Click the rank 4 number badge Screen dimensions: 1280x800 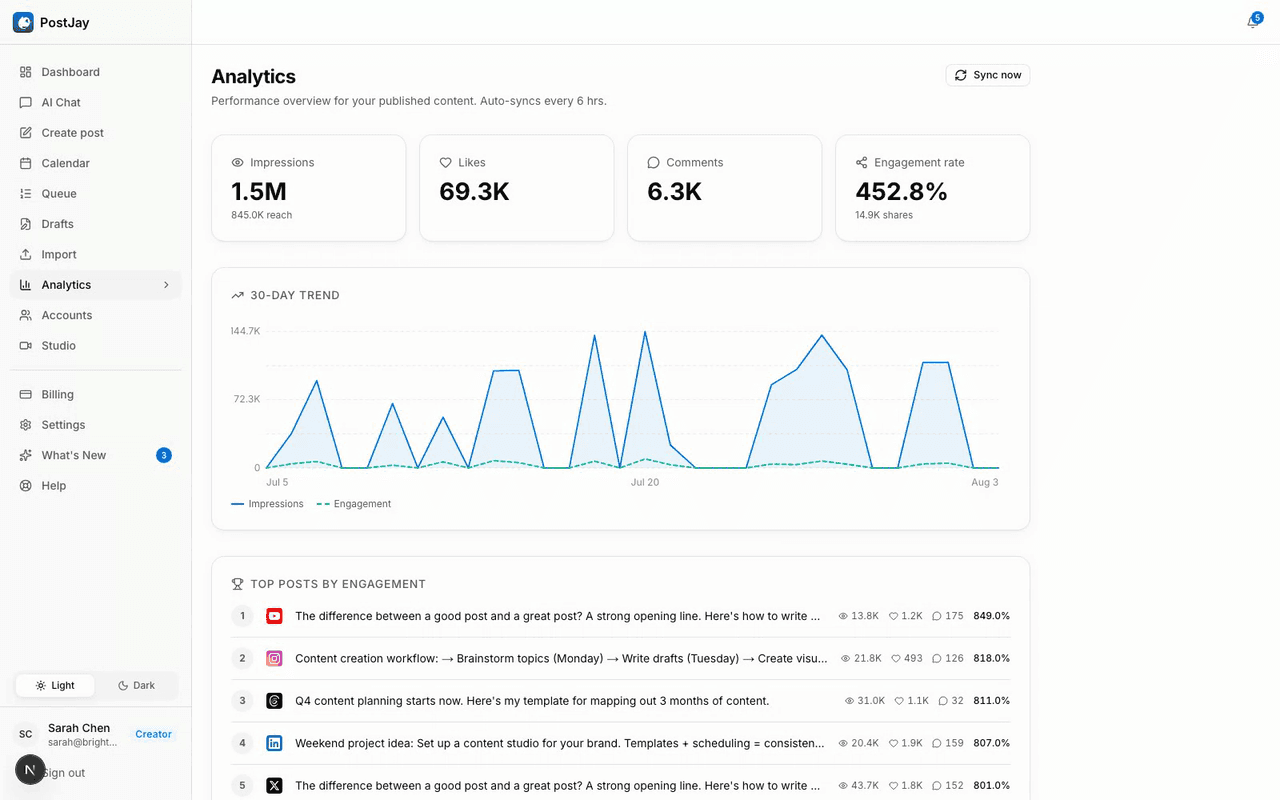point(242,743)
